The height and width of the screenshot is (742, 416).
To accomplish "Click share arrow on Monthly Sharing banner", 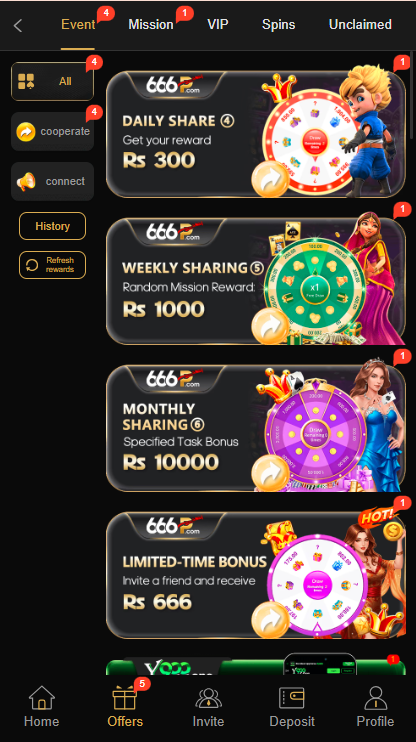I will point(270,473).
